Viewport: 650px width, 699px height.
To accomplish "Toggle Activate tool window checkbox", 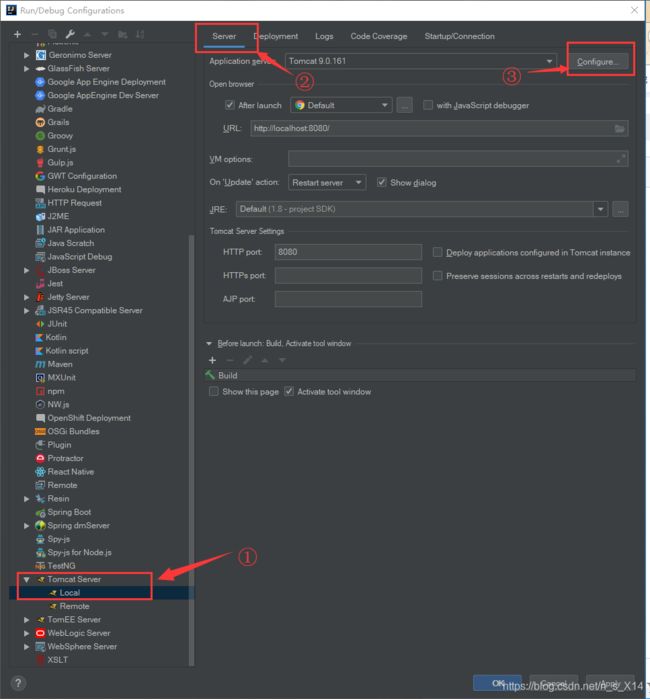I will pyautogui.click(x=289, y=391).
